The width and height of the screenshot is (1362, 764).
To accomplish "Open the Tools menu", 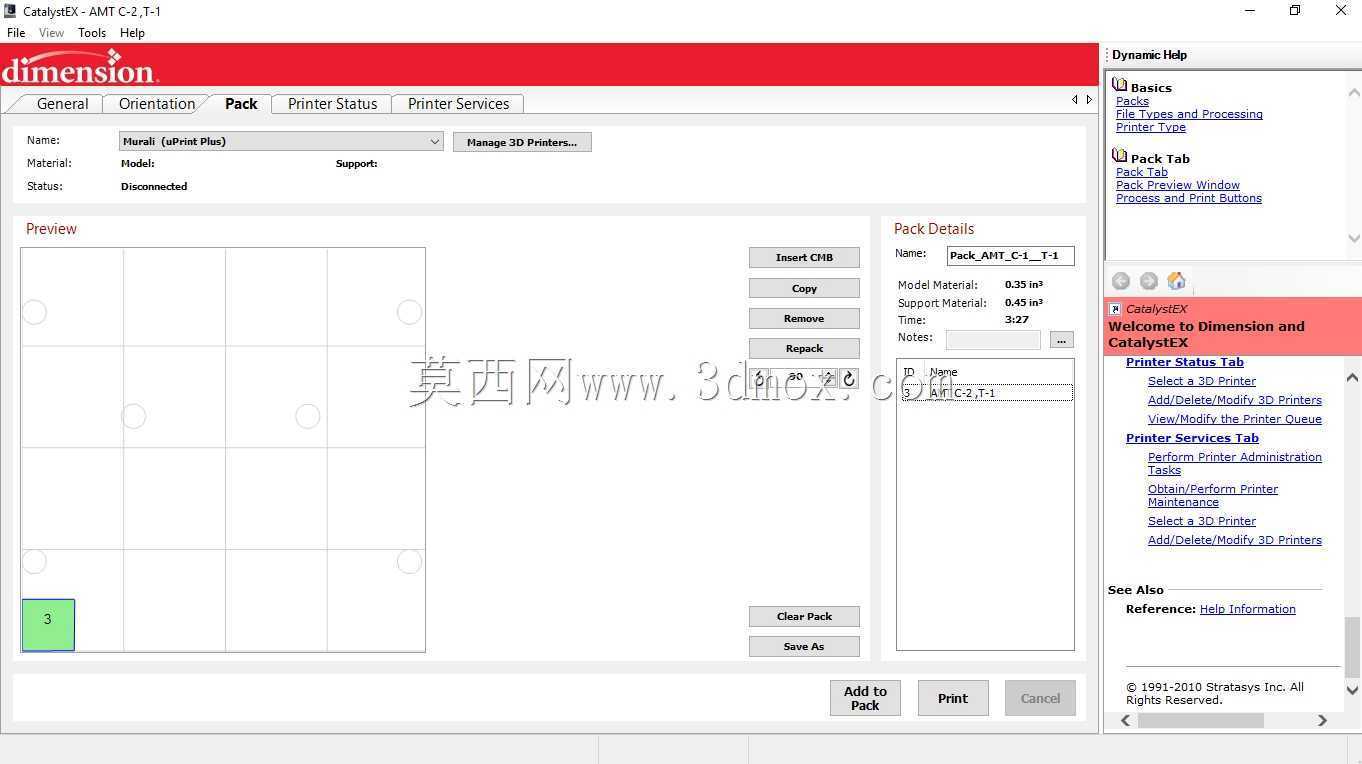I will [x=92, y=32].
